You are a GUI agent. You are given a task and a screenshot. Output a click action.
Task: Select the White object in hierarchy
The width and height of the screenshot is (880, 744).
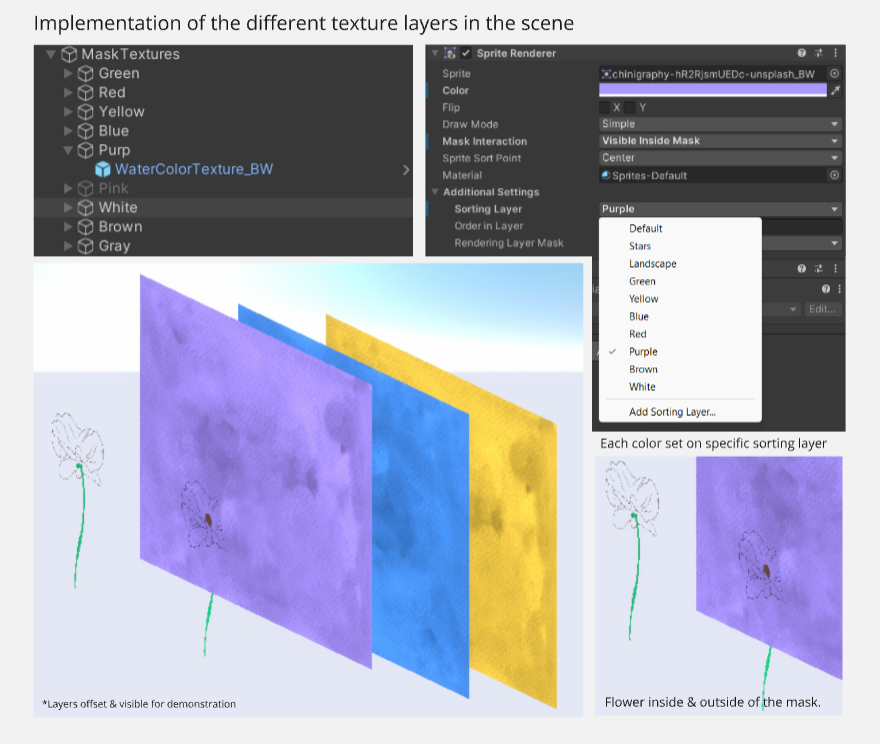(x=117, y=207)
